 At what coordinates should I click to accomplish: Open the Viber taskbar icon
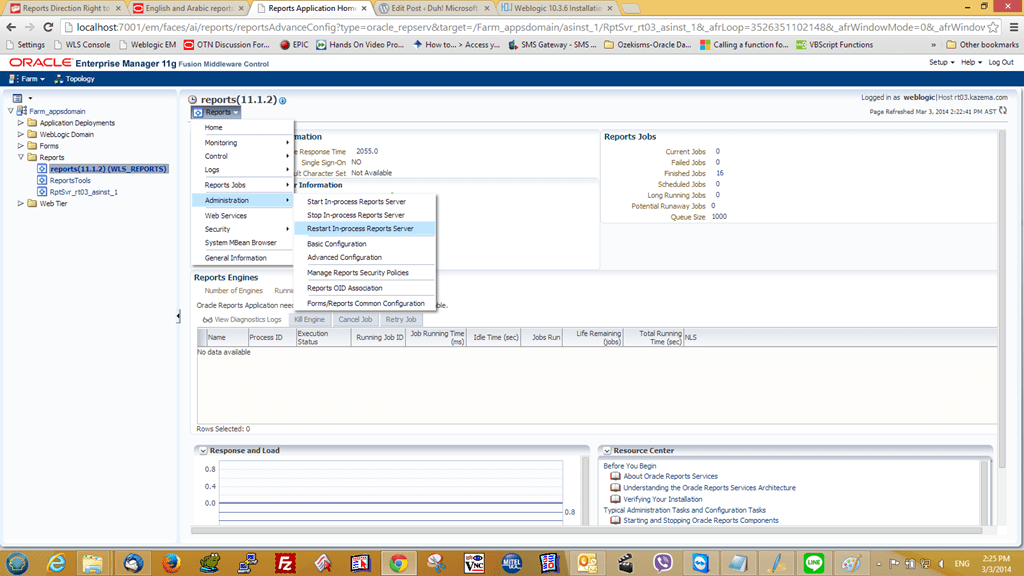point(663,563)
